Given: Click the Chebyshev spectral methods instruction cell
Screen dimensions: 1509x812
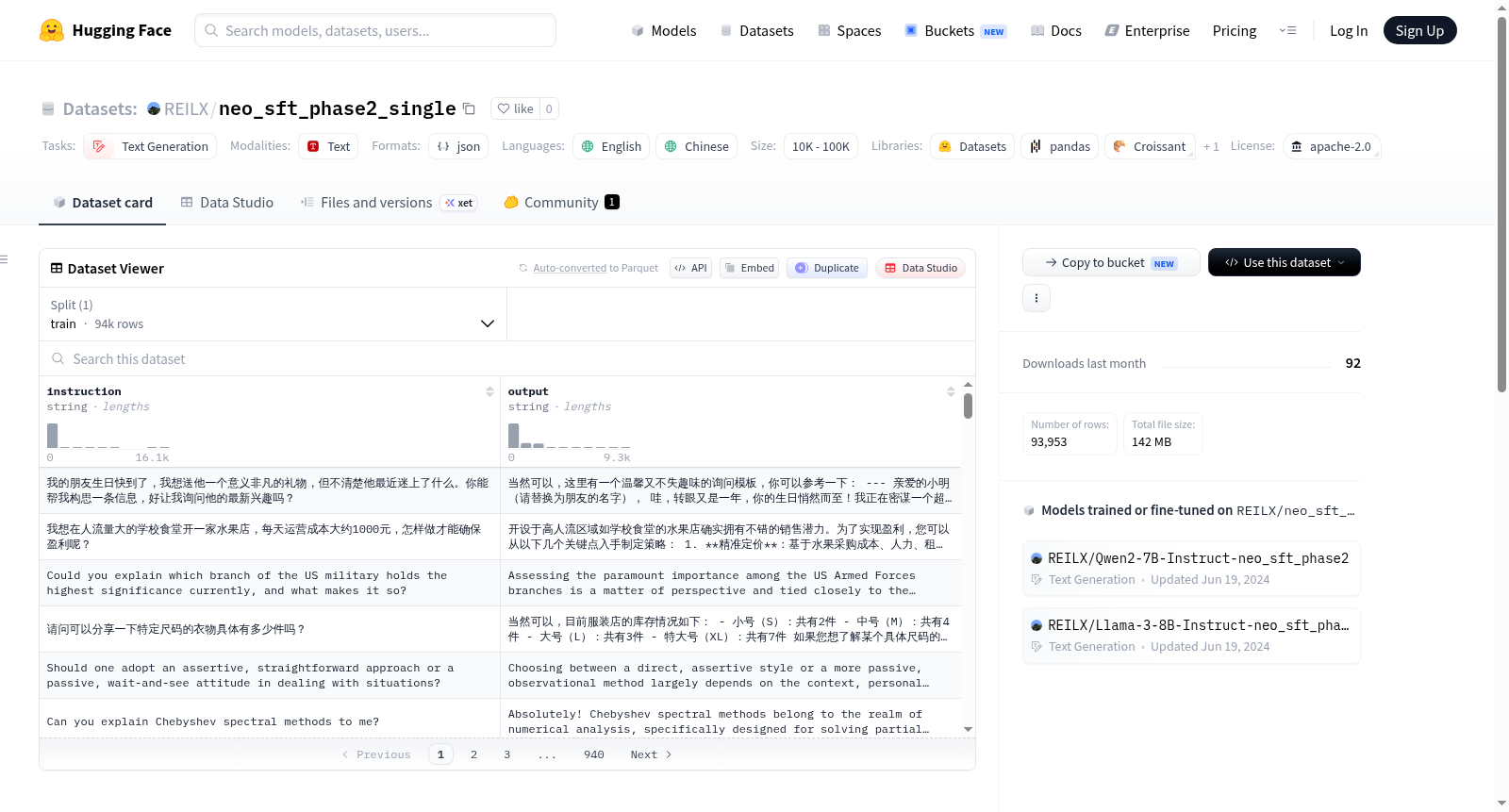Looking at the screenshot, I should pos(270,721).
